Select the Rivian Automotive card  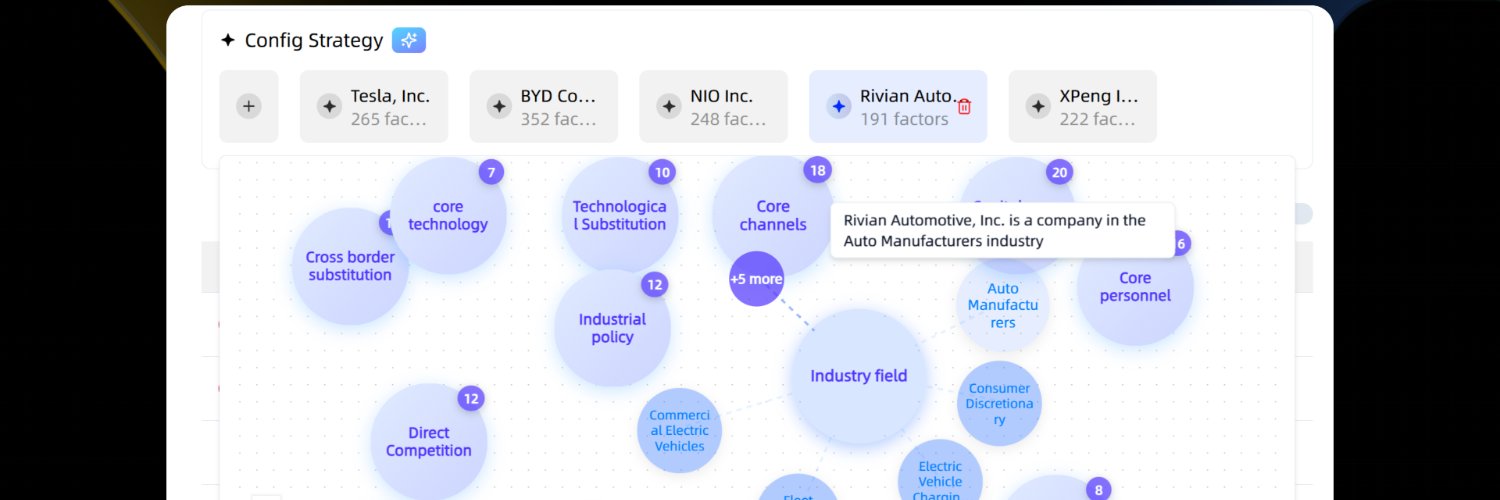[x=898, y=106]
